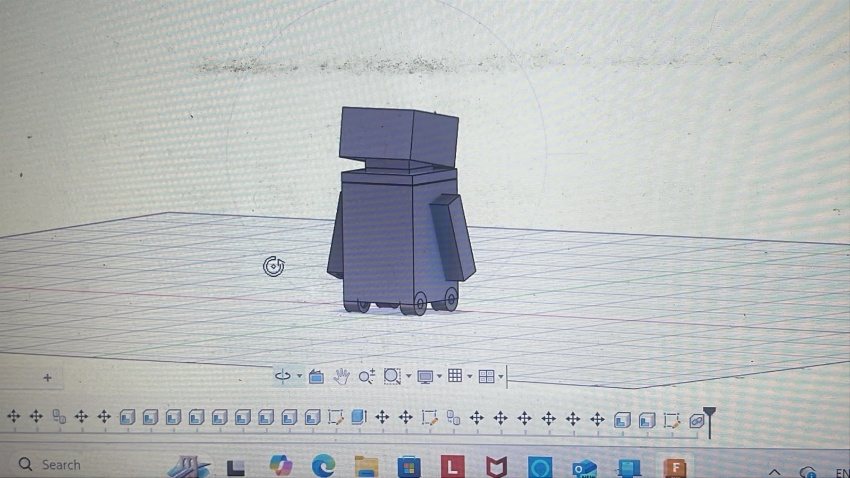This screenshot has height=478, width=850.
Task: Expand the Grid and Snaps dropdown arrow
Action: [469, 376]
